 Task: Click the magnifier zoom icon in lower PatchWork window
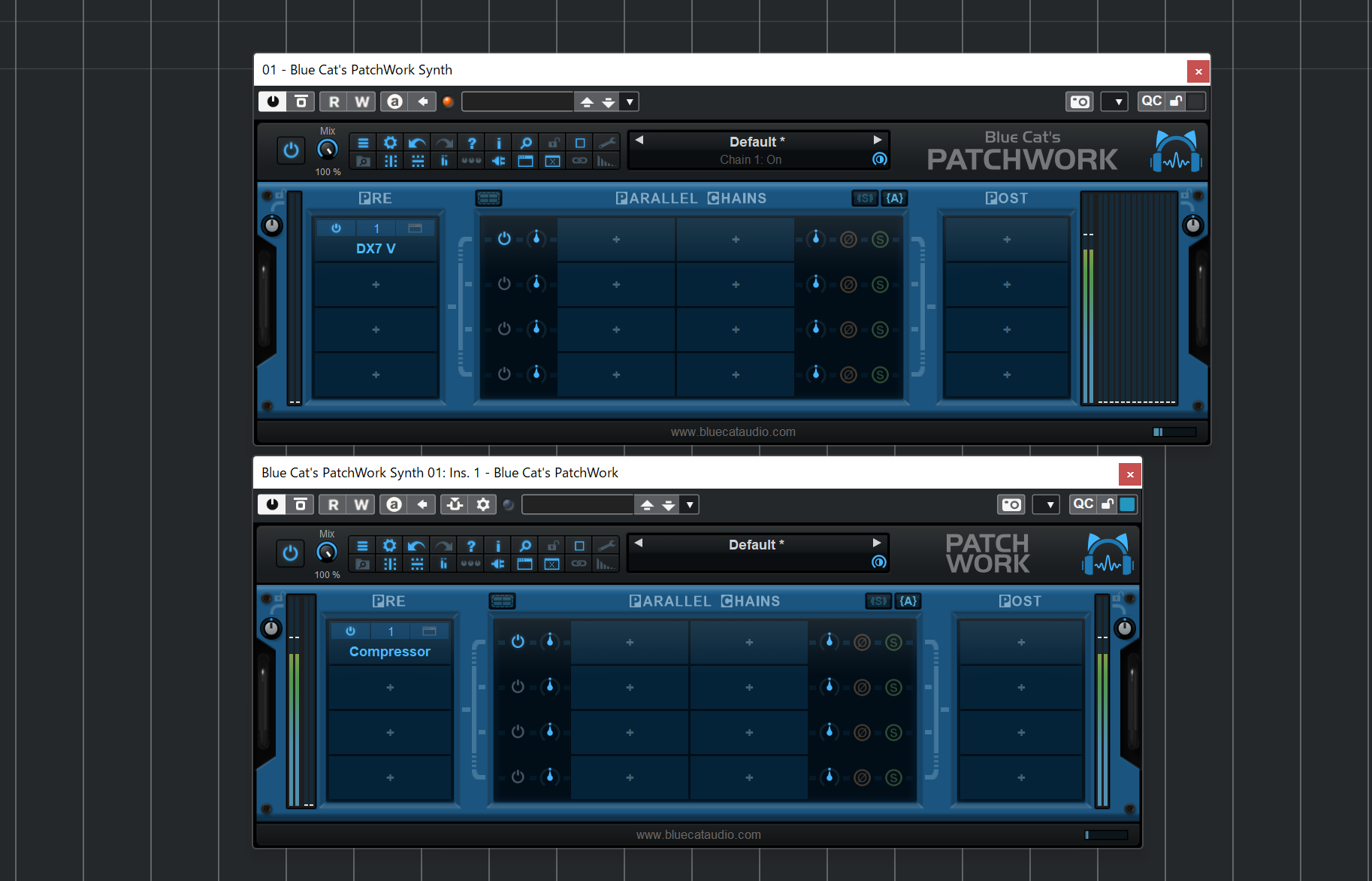pos(525,546)
